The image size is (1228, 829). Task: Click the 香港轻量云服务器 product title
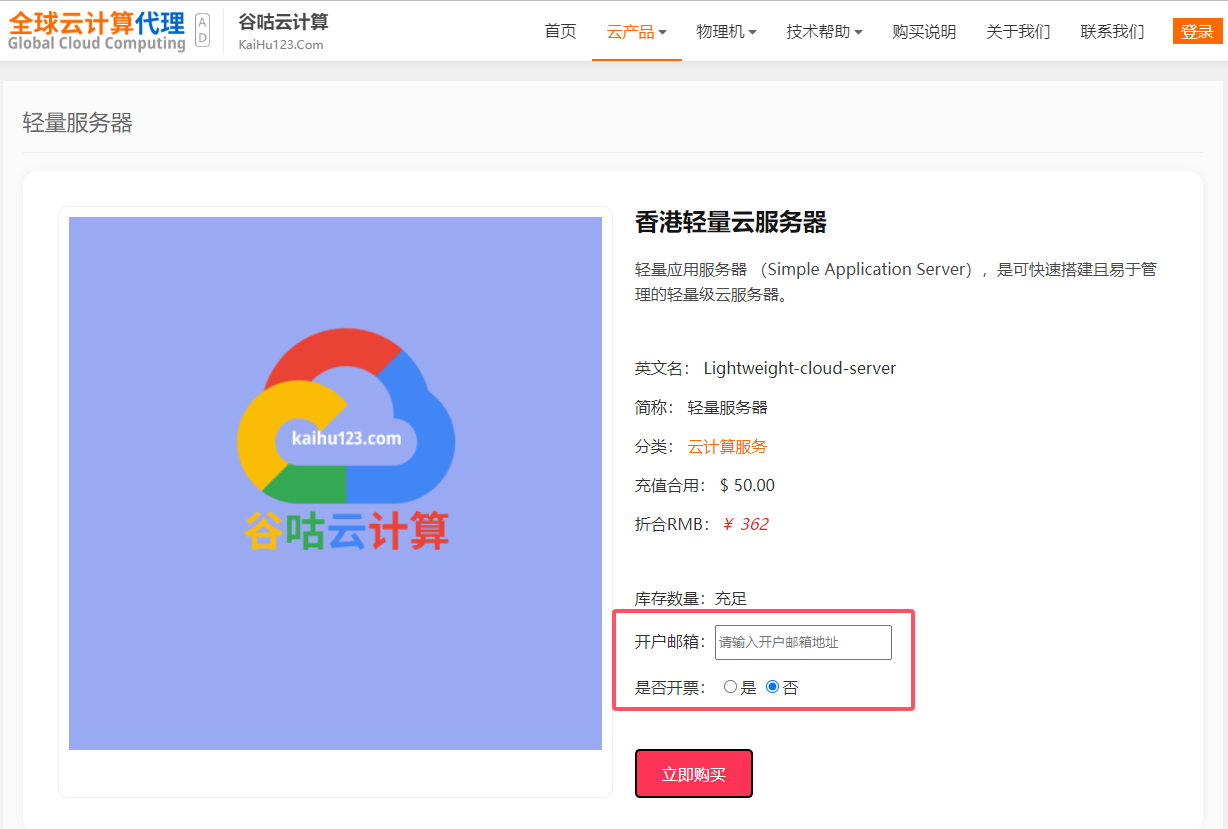(x=731, y=222)
